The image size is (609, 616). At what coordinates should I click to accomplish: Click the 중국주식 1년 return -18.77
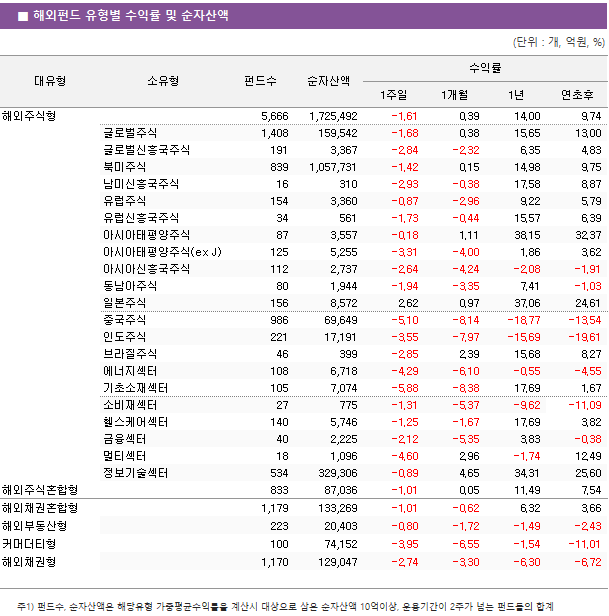pyautogui.click(x=524, y=320)
